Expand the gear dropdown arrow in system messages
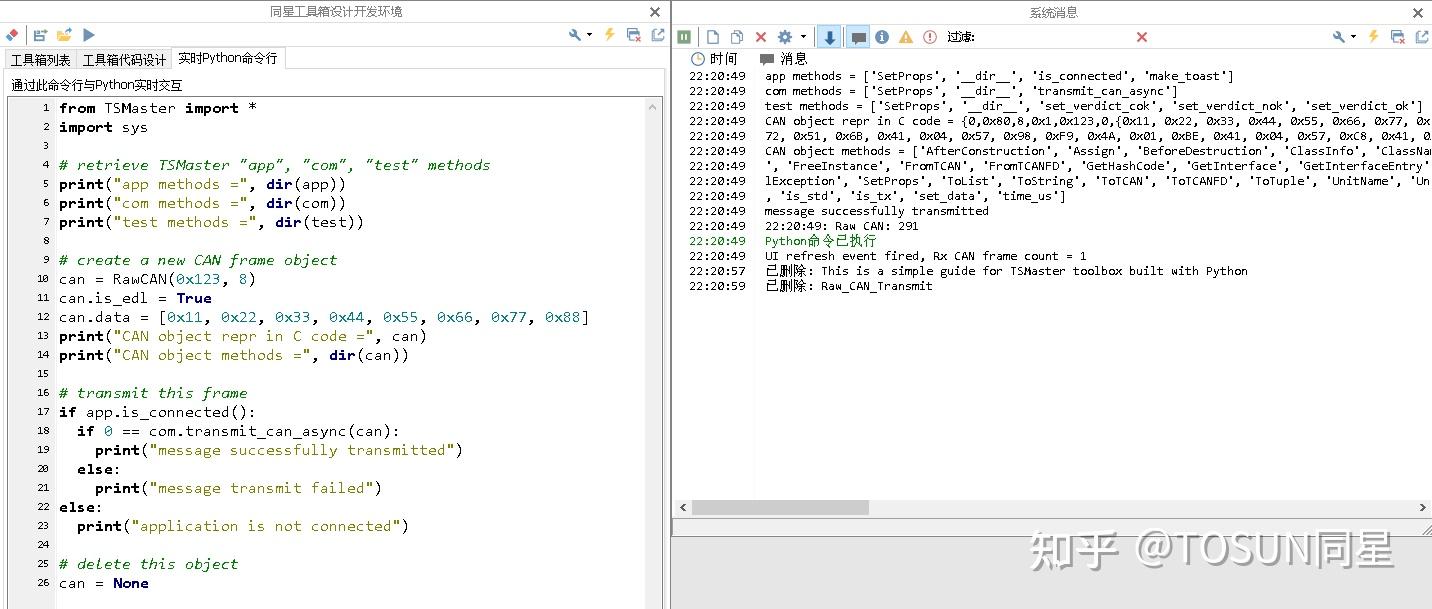1432x609 pixels. click(x=802, y=37)
